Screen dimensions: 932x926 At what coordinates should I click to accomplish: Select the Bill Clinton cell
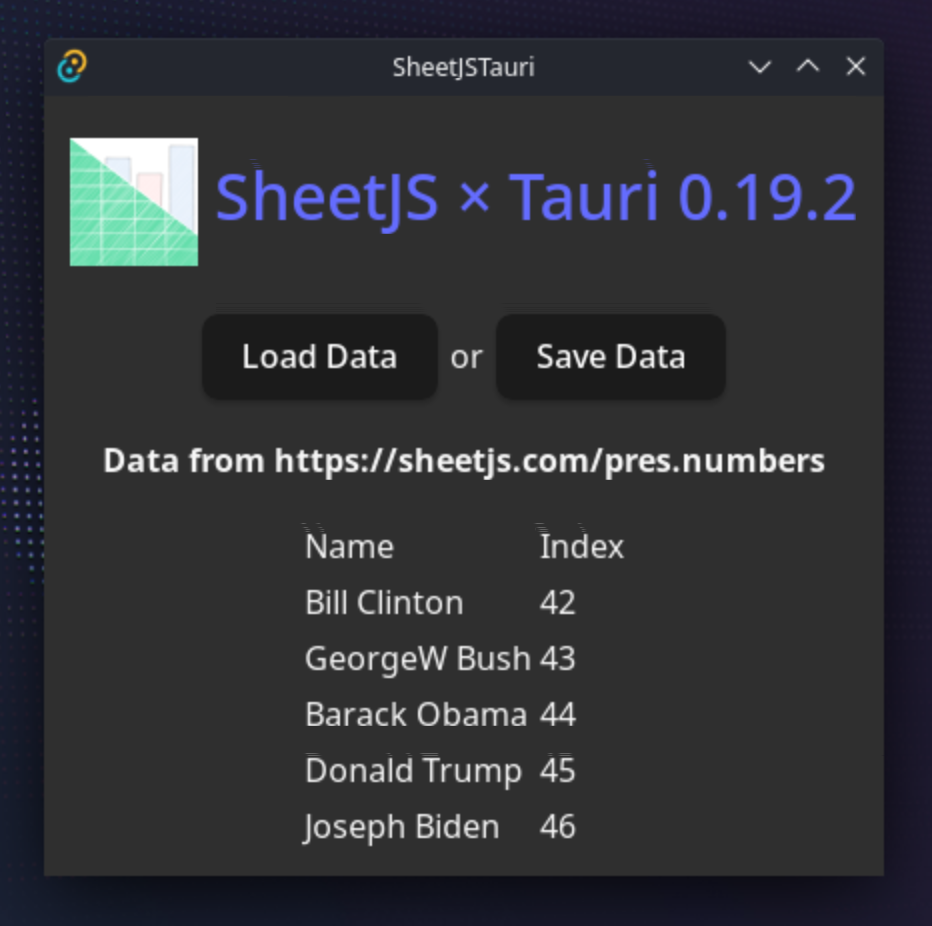(384, 603)
